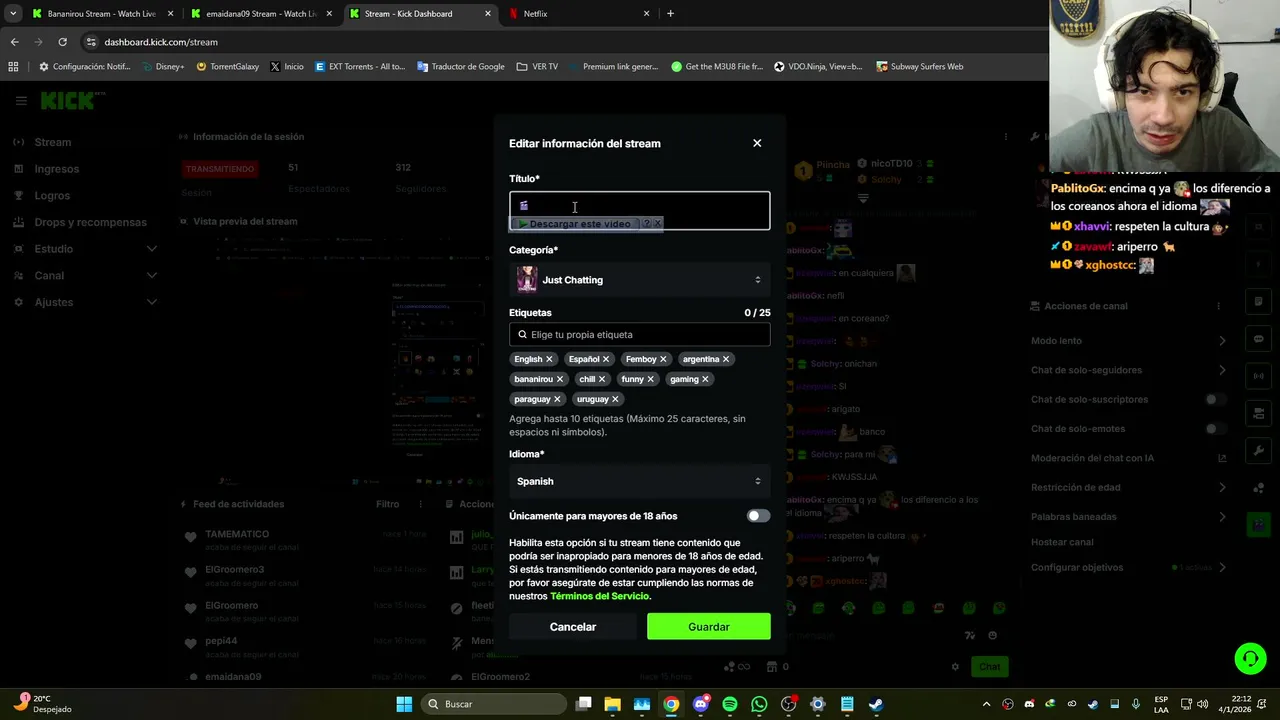1280x720 pixels.
Task: Open a new browser tab
Action: click(x=670, y=14)
